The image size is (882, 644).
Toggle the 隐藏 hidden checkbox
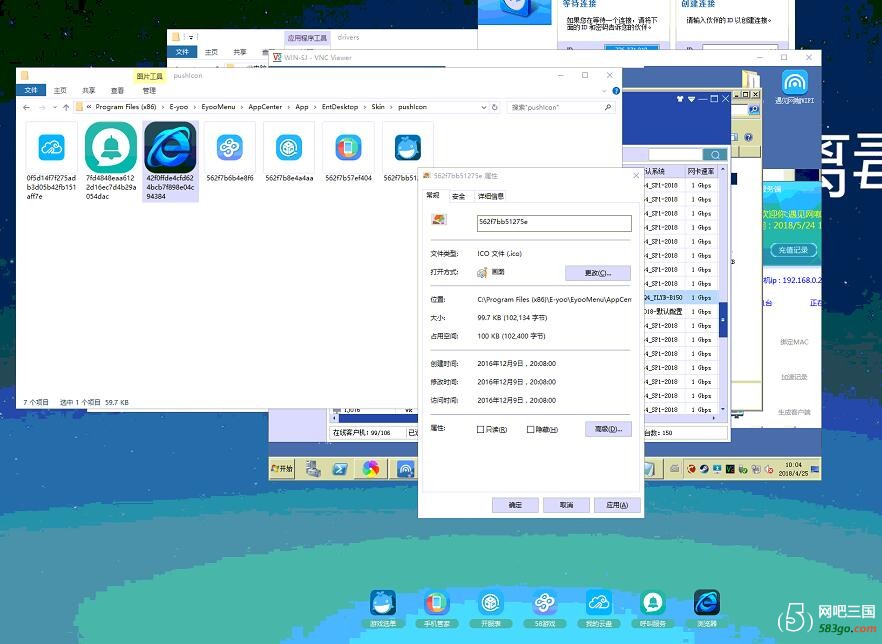(530, 430)
